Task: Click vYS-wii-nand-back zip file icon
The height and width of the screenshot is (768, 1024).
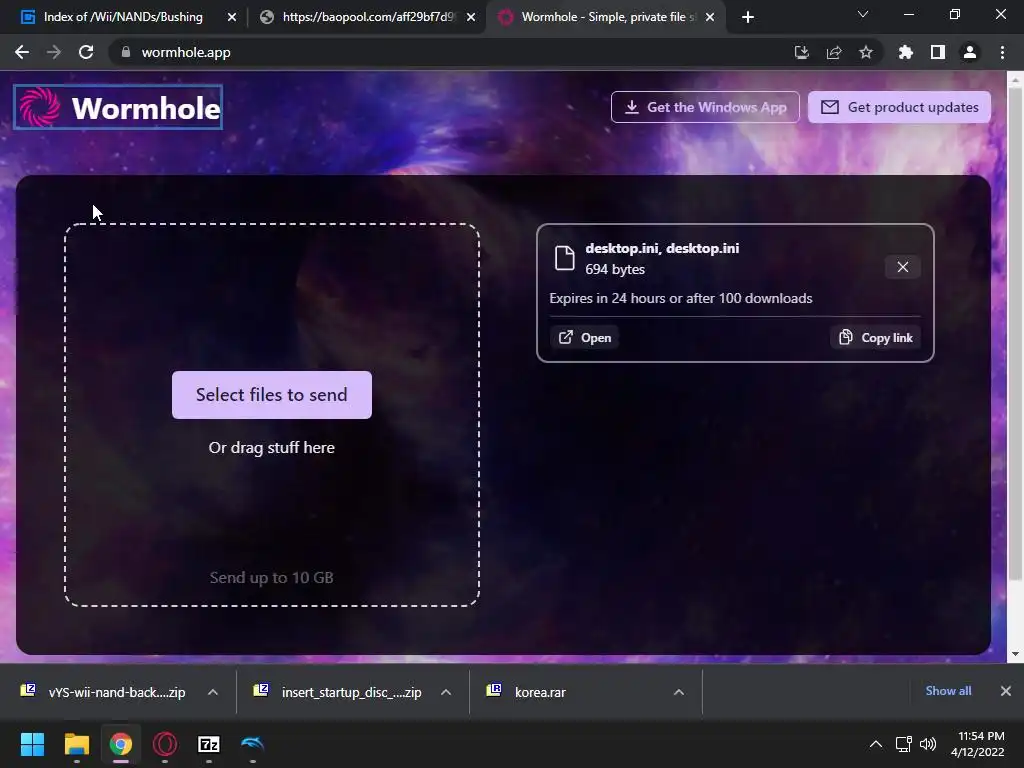Action: point(28,690)
